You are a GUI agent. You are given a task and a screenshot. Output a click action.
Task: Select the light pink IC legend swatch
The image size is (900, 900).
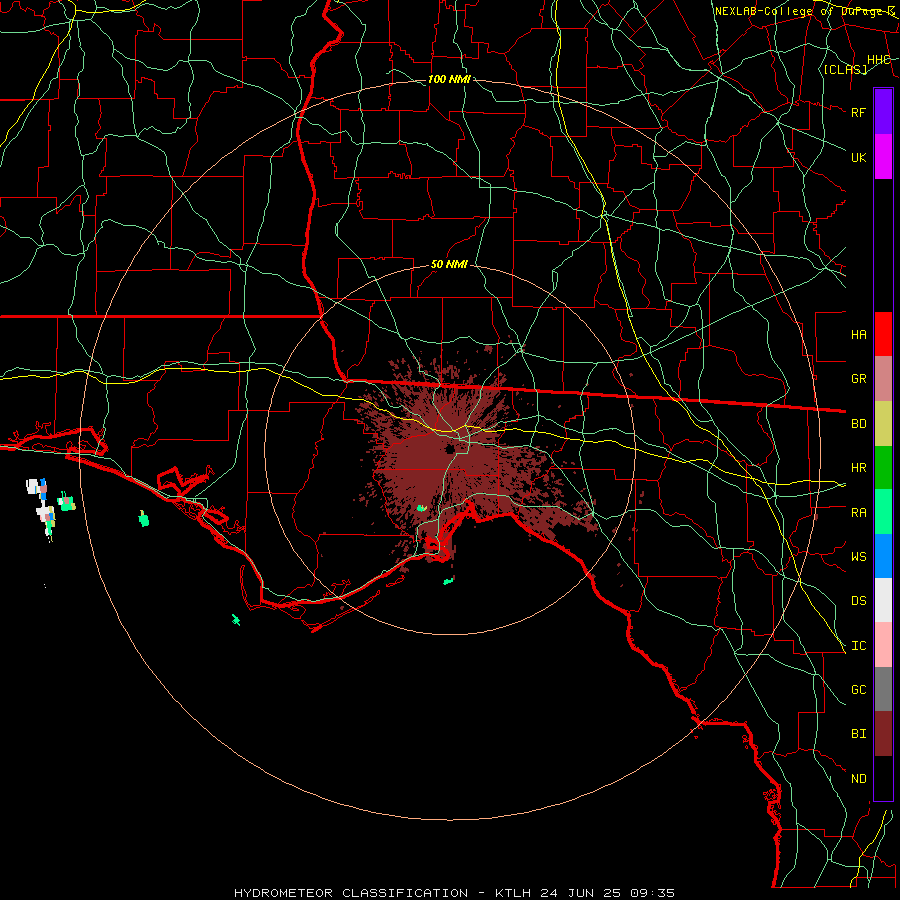coord(883,645)
